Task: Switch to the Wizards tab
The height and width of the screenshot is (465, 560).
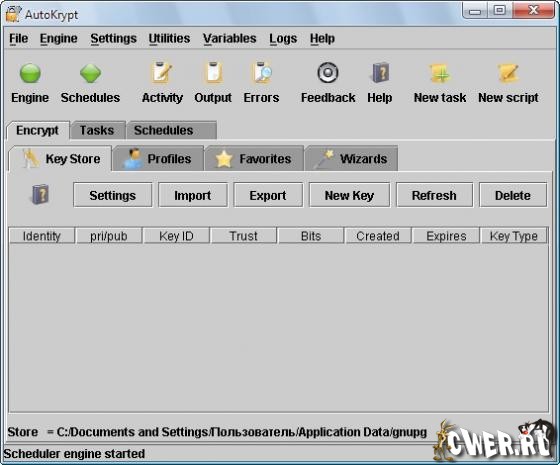Action: click(351, 159)
